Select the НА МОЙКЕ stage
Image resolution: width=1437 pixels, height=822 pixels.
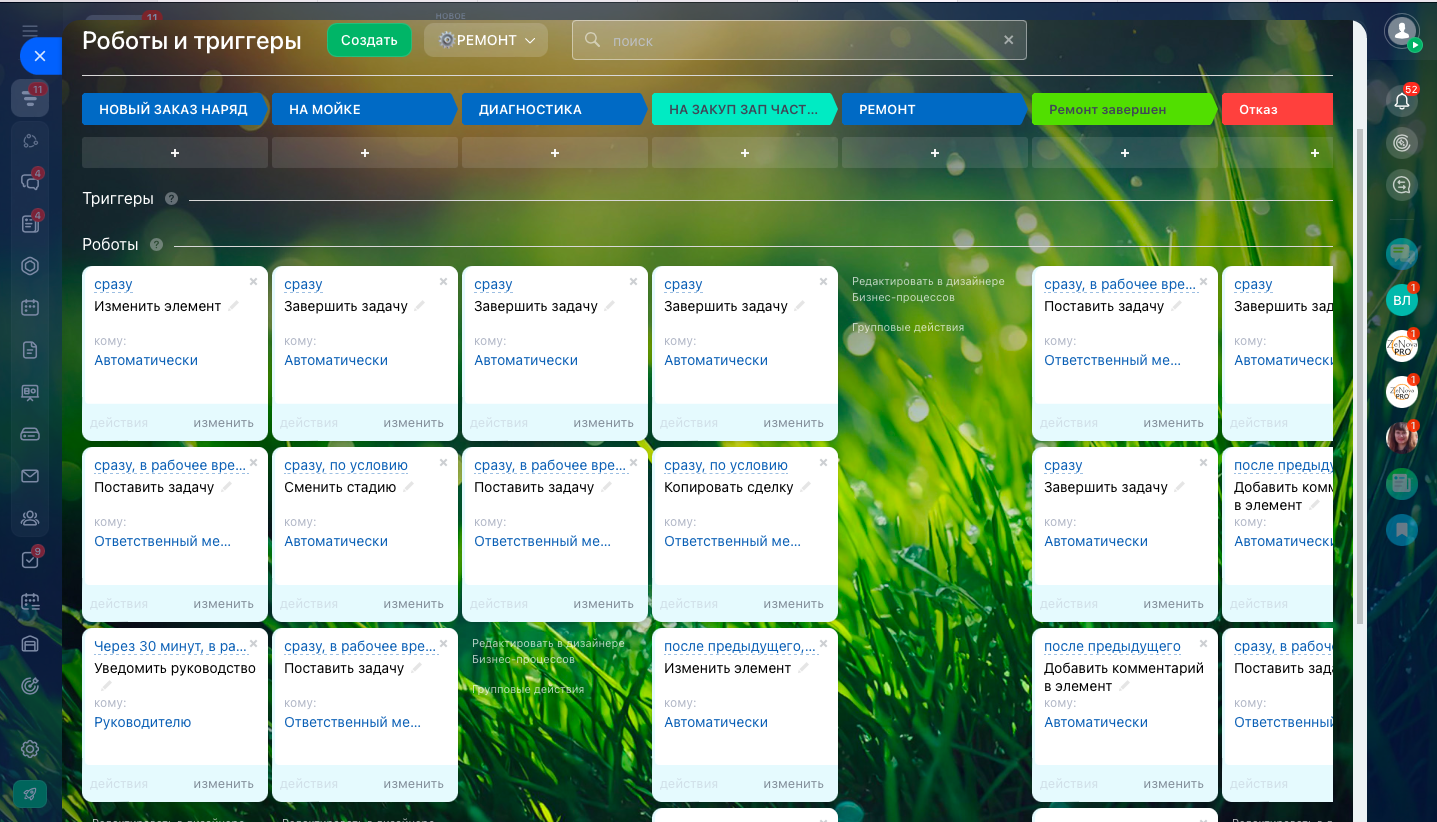[365, 109]
